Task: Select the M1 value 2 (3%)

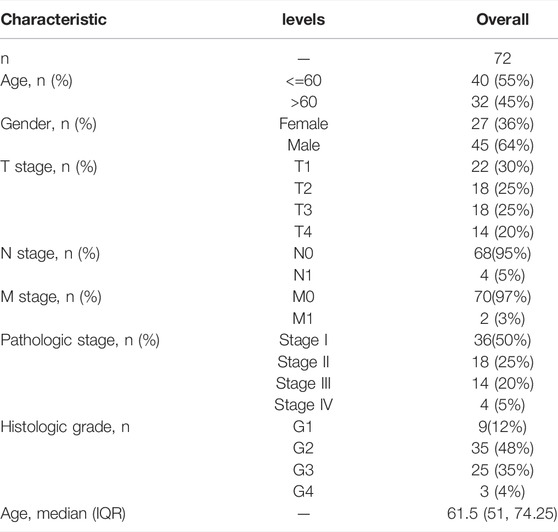Action: point(502,319)
